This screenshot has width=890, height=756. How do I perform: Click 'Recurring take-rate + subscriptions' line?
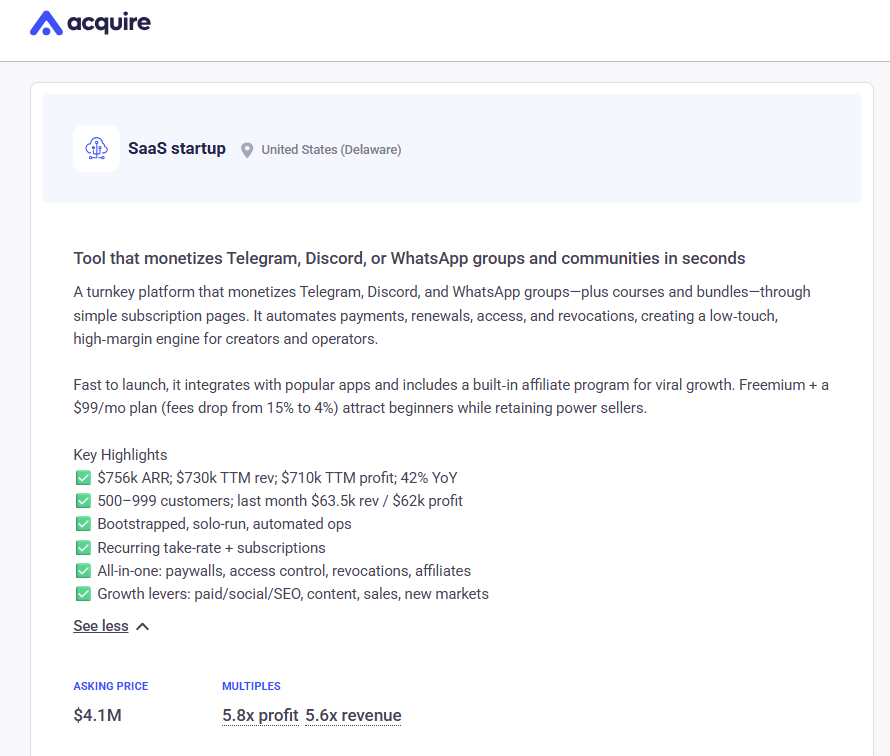coord(211,548)
